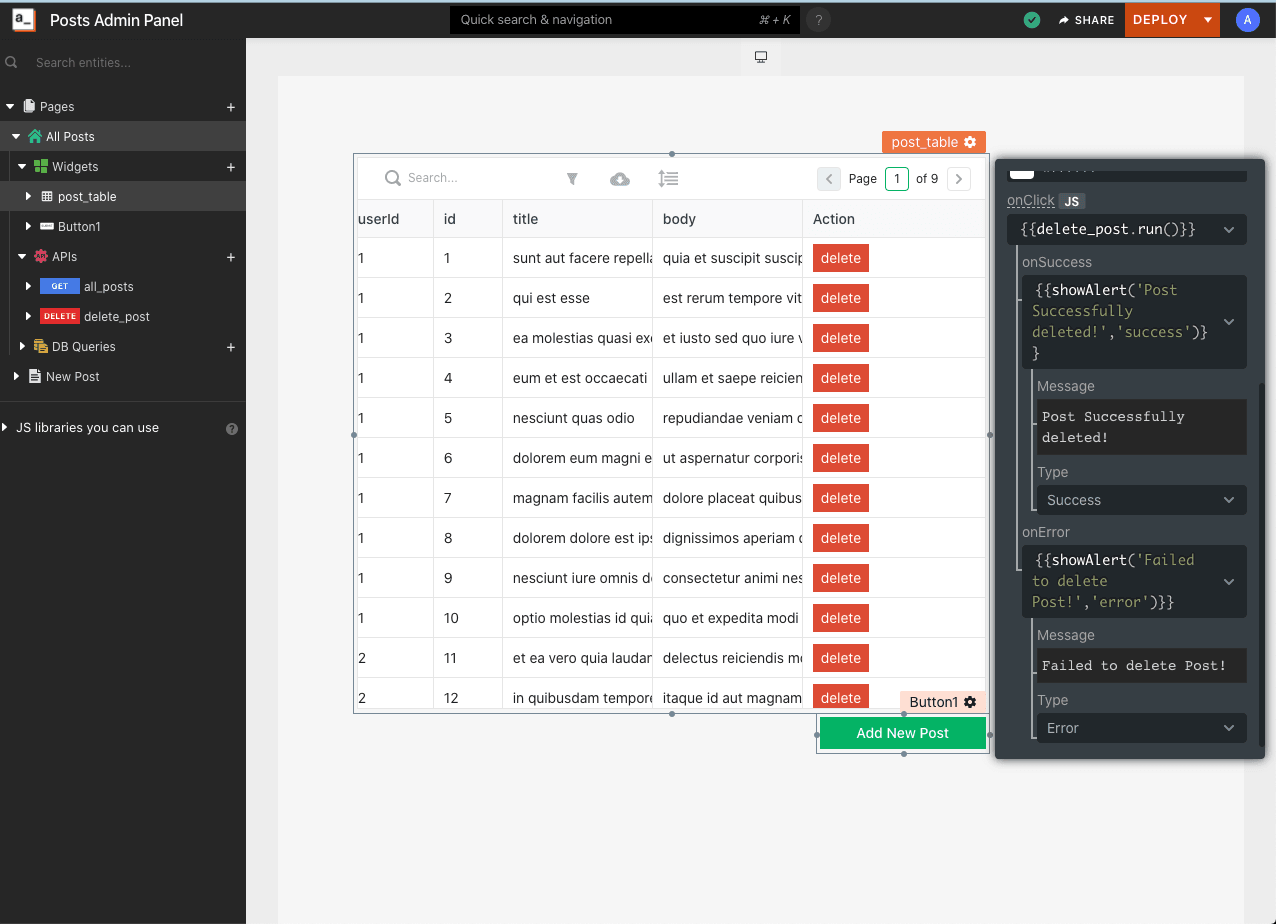Select the delete_post API in sidebar
This screenshot has width=1276, height=924.
click(116, 317)
